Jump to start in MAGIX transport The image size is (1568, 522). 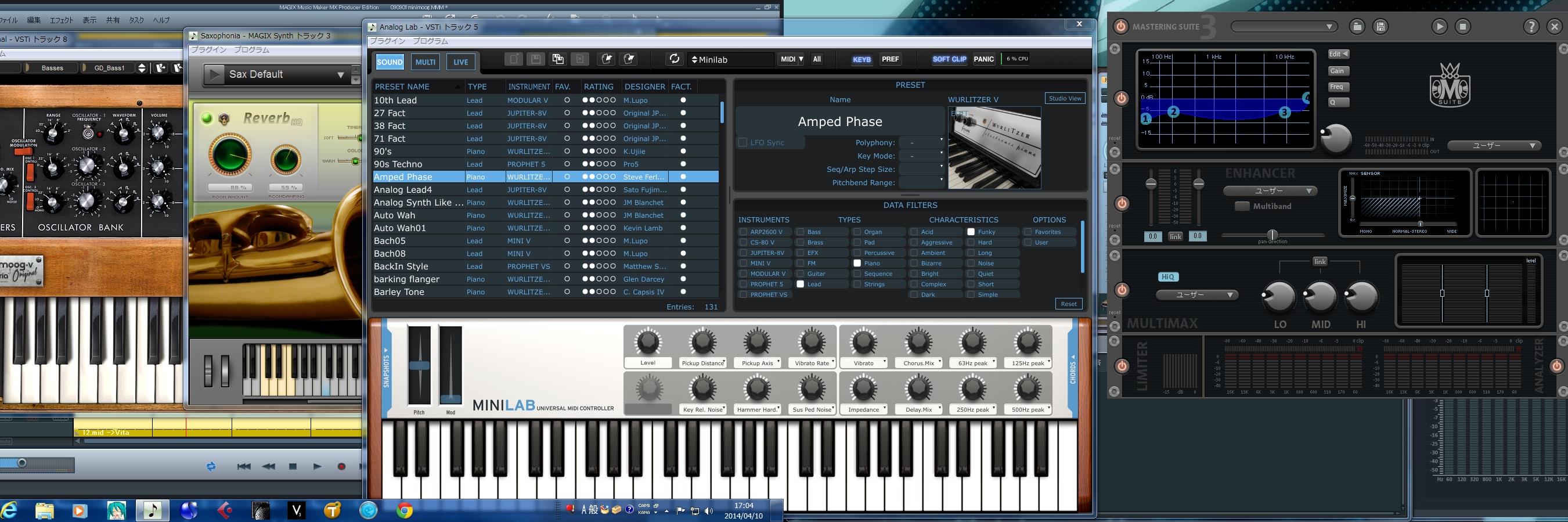[243, 467]
